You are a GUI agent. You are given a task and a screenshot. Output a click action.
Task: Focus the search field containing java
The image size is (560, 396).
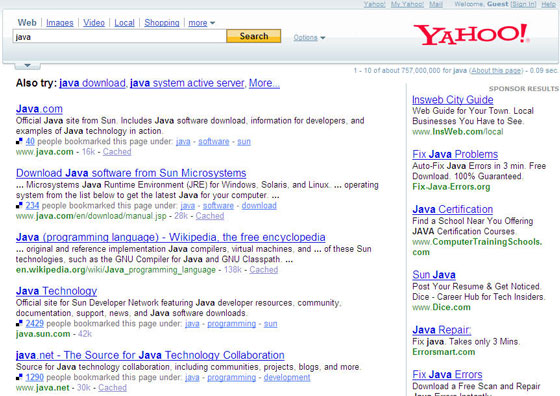pyautogui.click(x=120, y=37)
